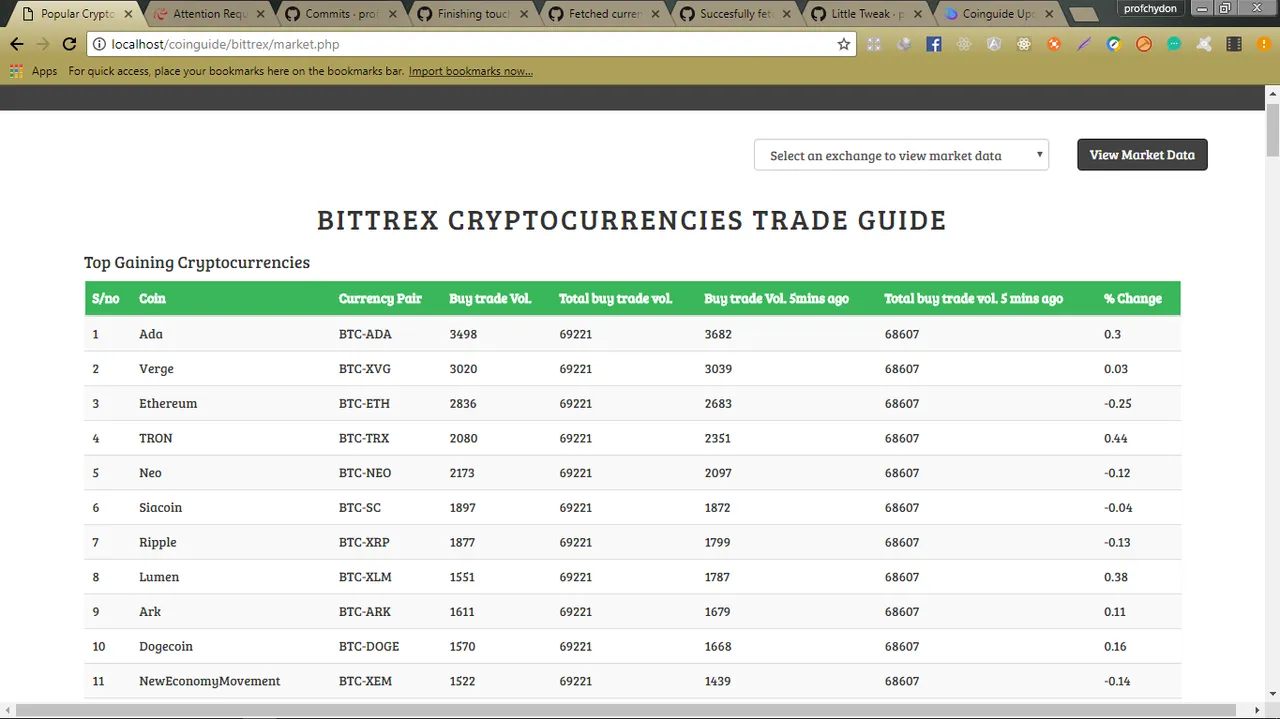Screen dimensions: 1280x719
Task: Click the Top Gaining Cryptocurrencies heading
Action: coord(197,263)
